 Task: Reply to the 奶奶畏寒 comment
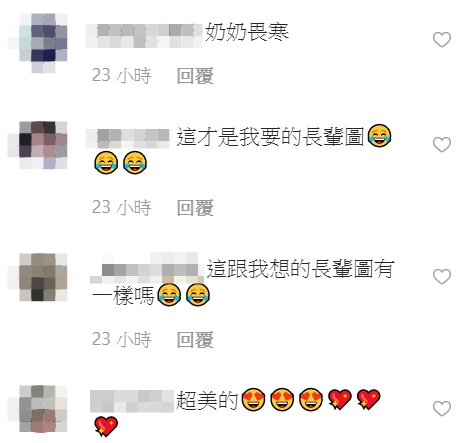point(195,76)
